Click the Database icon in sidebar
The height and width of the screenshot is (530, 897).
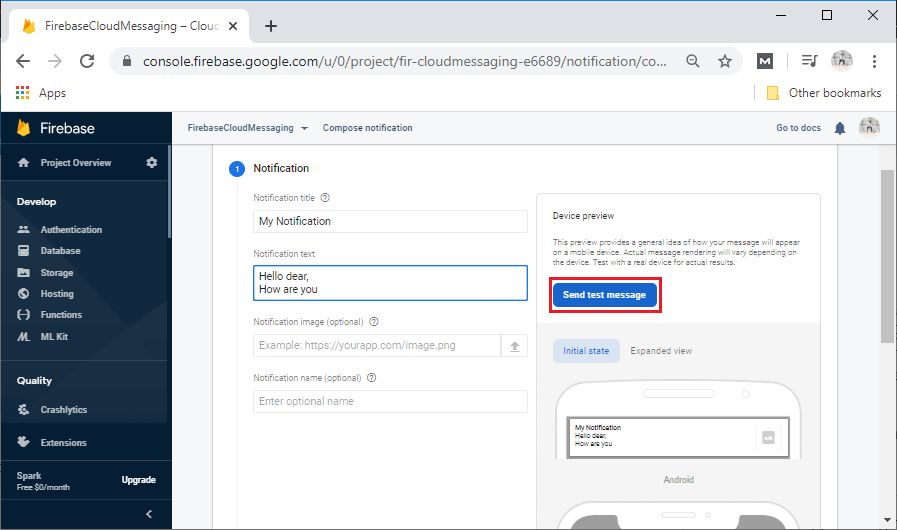(23, 251)
